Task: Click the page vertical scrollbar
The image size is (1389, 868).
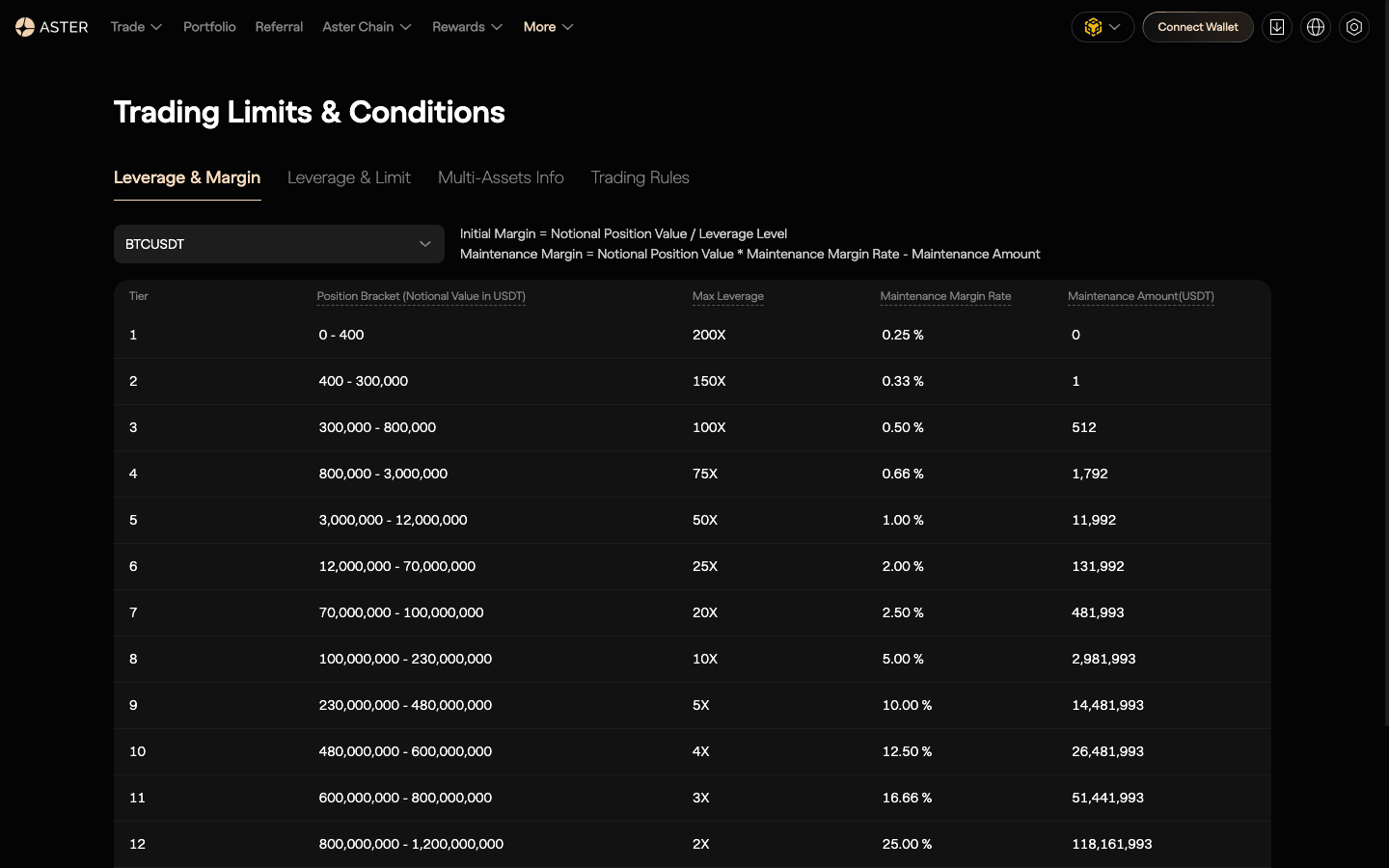Action: [1385, 363]
